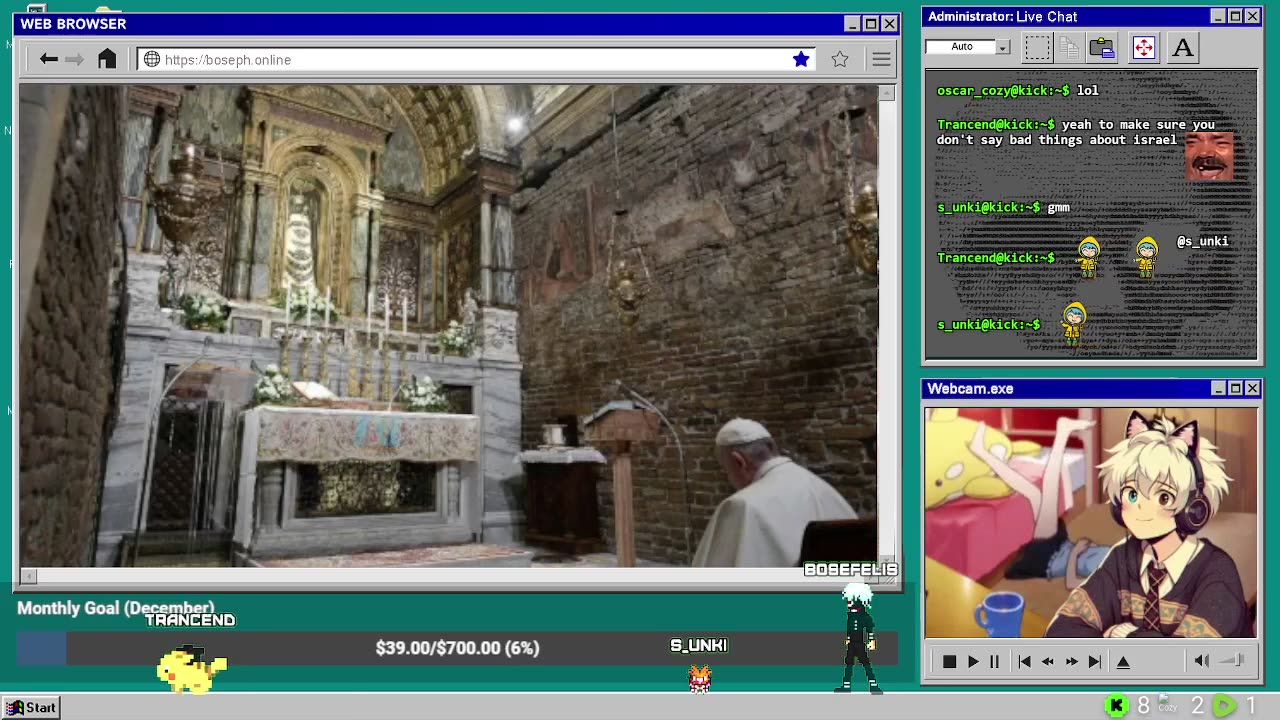This screenshot has height=720, width=1280.
Task: Click the Paste clipboard icon in Live Chat
Action: click(1102, 47)
